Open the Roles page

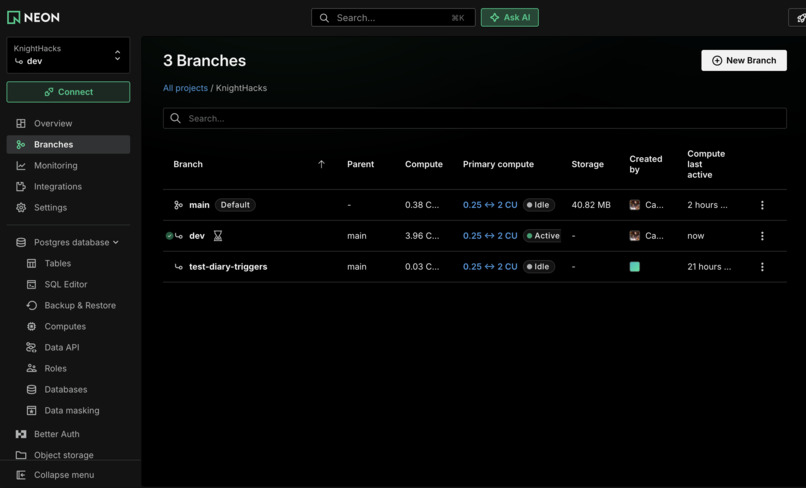tap(56, 369)
